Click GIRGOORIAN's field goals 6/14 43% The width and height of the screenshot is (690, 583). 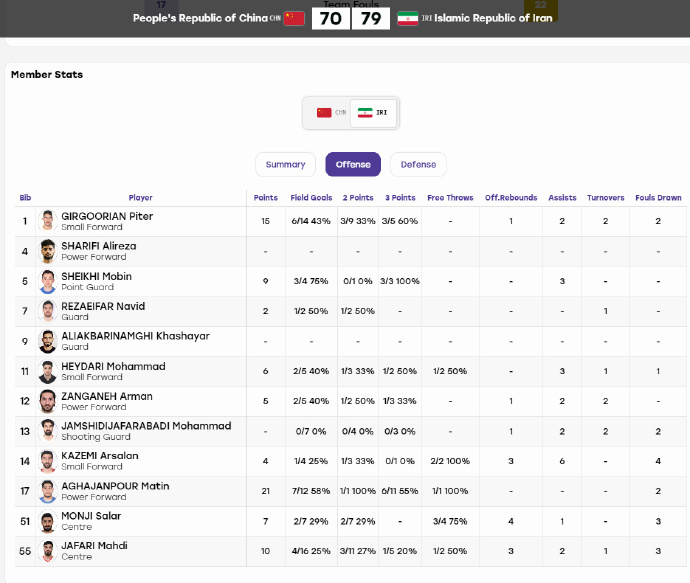(x=311, y=221)
